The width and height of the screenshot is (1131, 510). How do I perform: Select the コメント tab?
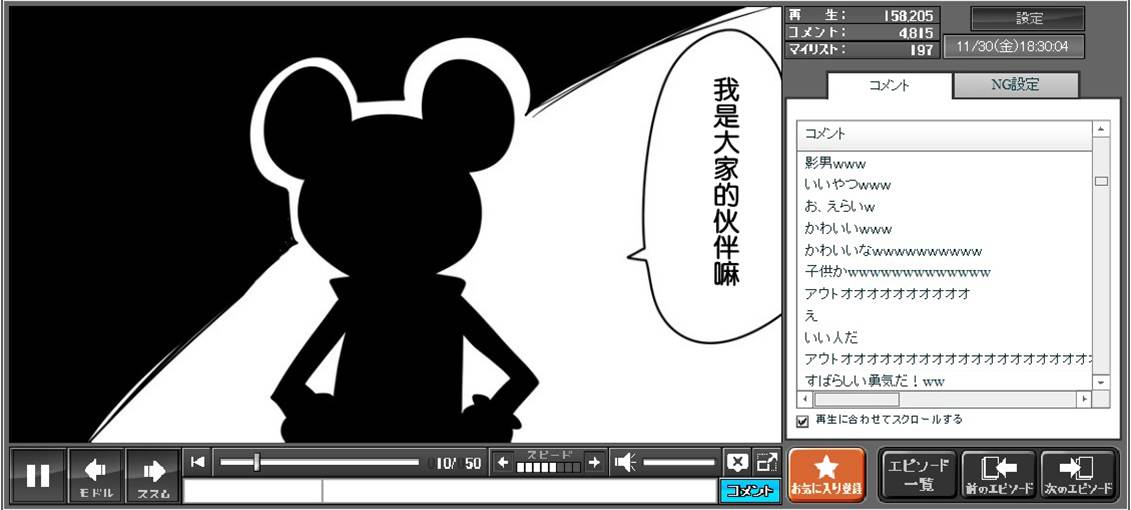click(889, 85)
